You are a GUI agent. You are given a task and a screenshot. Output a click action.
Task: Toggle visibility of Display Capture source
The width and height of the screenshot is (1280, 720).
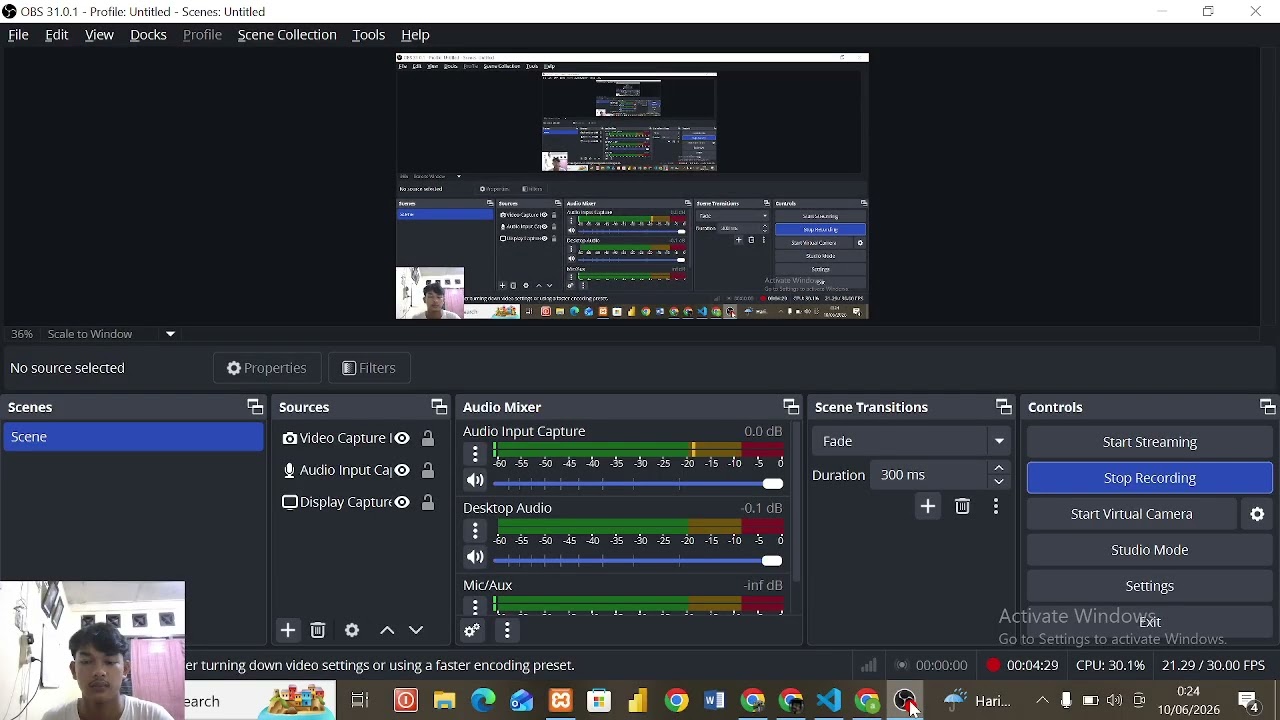402,503
